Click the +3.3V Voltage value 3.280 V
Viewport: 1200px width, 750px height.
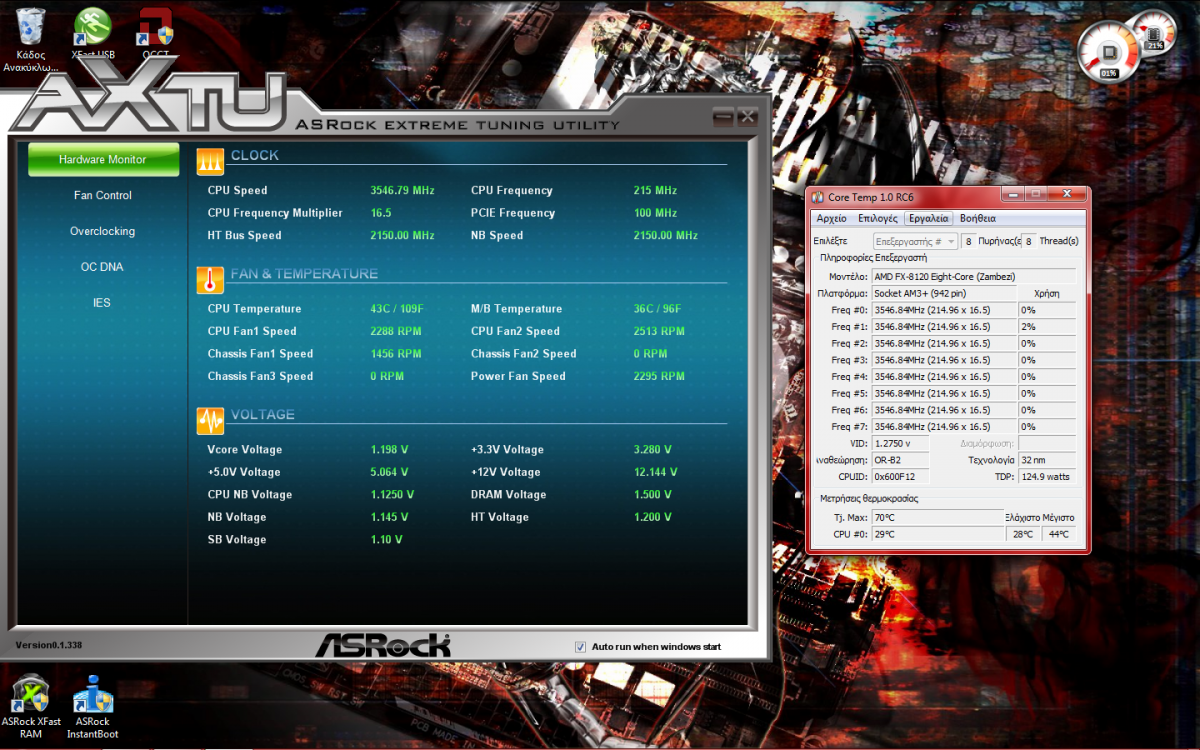(x=653, y=450)
